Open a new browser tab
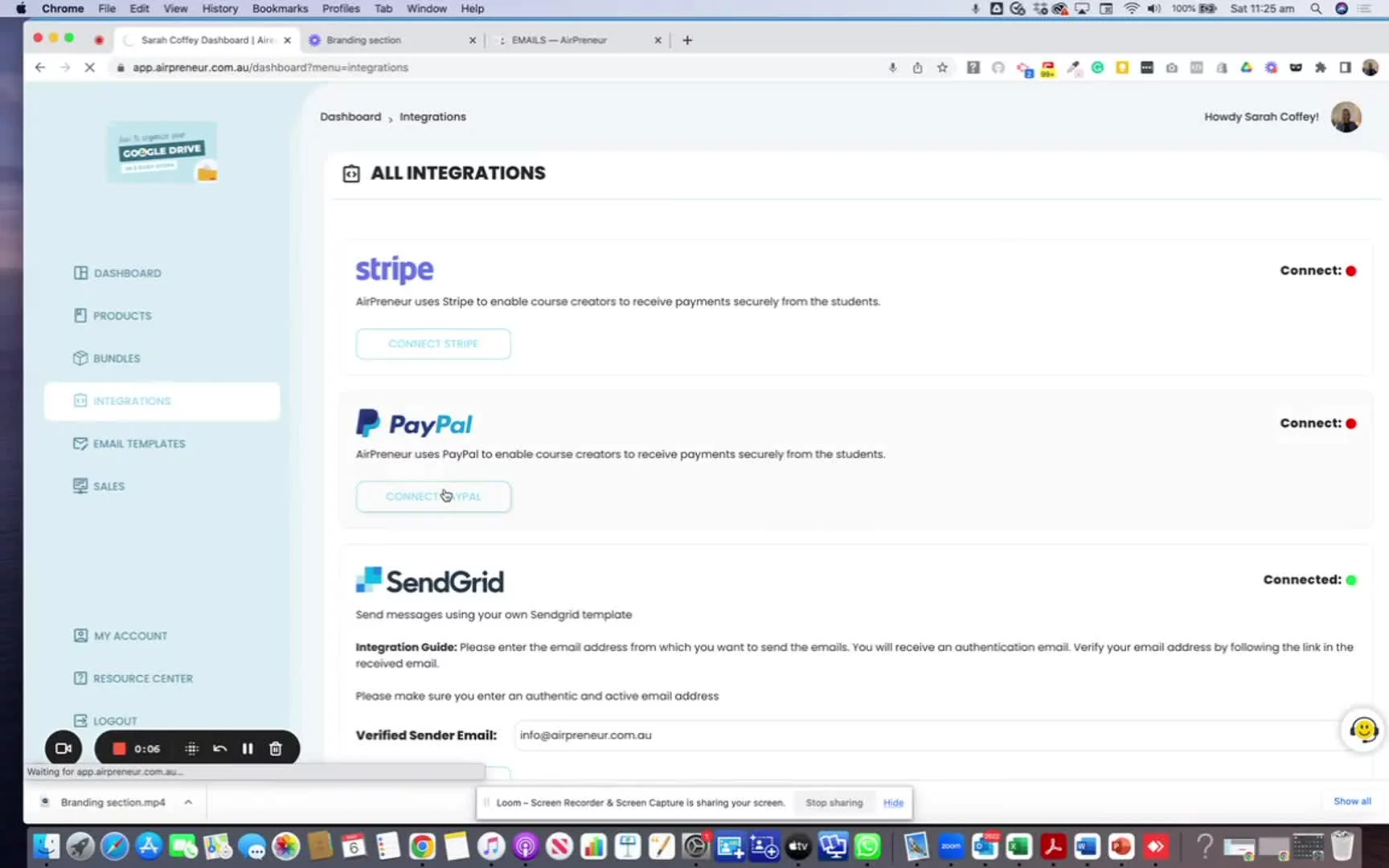The image size is (1389, 868). 687,40
